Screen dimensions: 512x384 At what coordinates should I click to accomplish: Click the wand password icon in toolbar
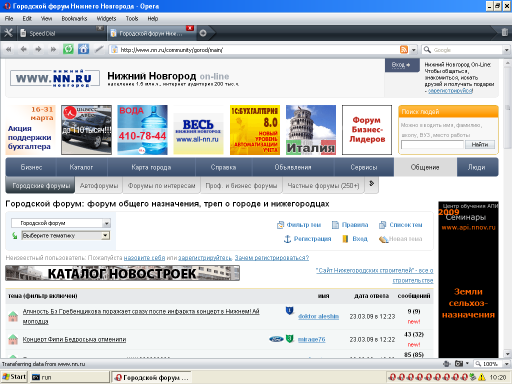[x=99, y=49]
